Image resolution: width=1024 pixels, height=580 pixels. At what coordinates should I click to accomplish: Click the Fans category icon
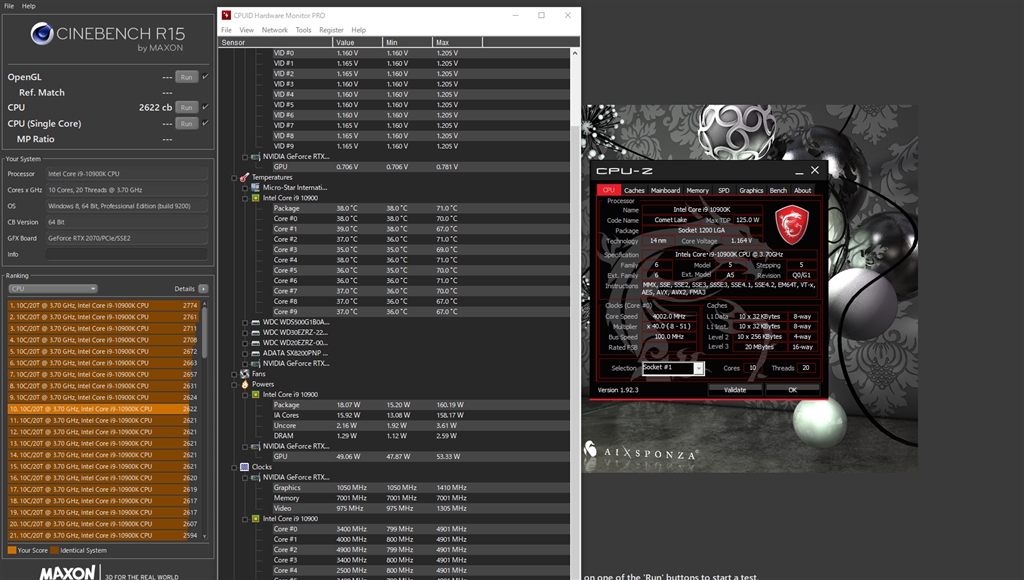[244, 374]
